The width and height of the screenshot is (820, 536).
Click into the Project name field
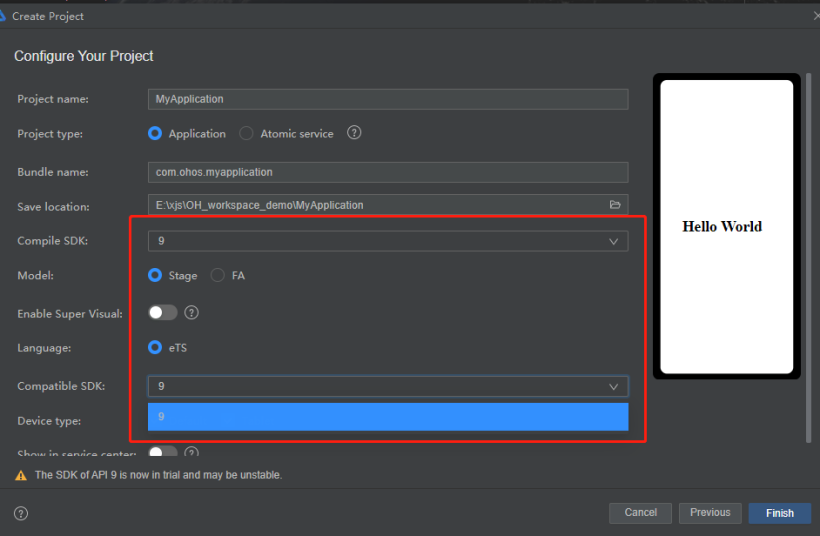pos(387,99)
